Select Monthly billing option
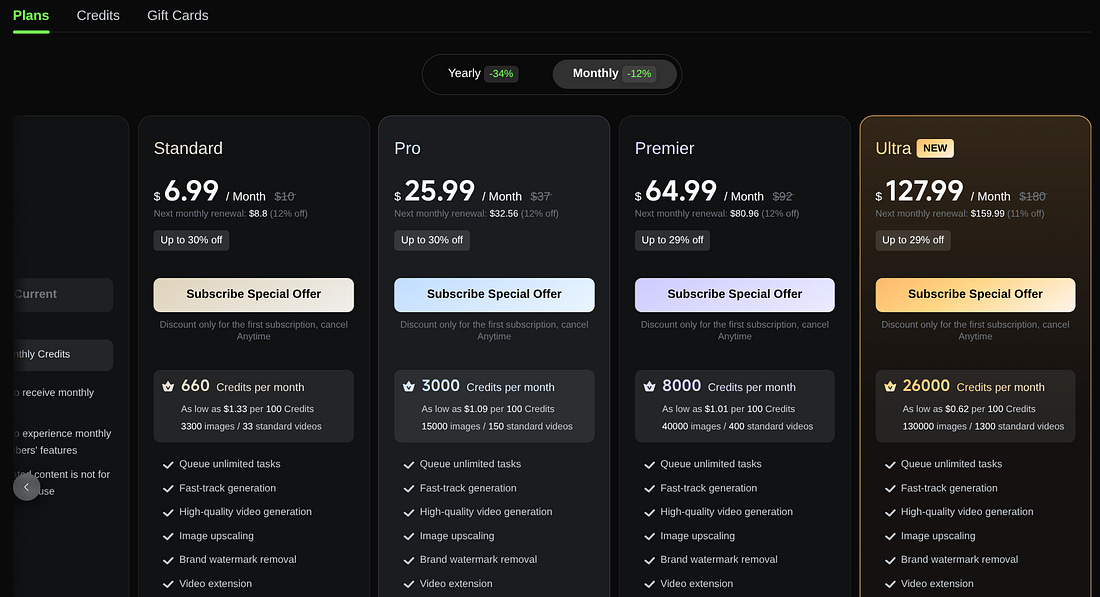This screenshot has height=597, width=1100. (x=614, y=74)
